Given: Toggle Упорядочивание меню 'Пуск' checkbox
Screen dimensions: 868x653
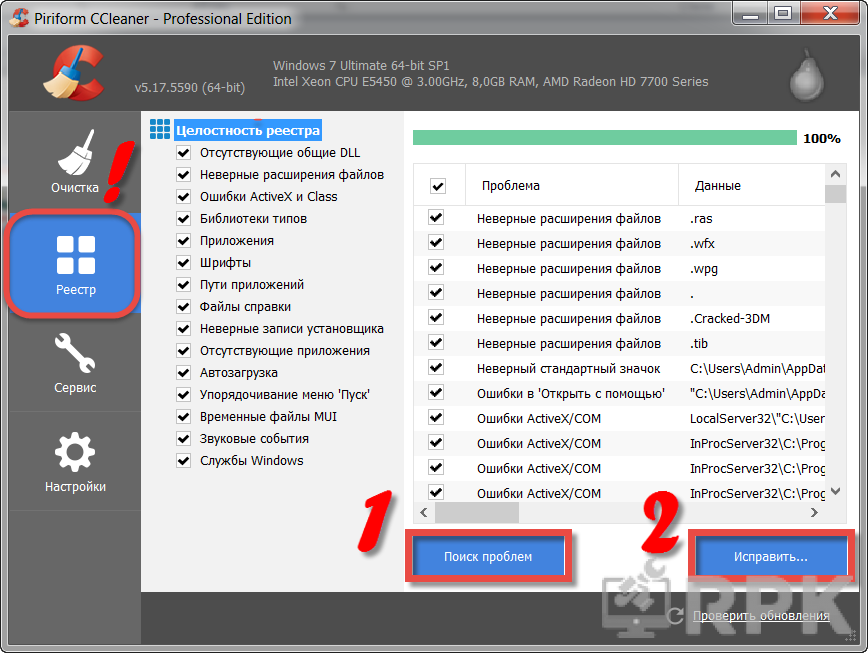Looking at the screenshot, I should tap(183, 395).
